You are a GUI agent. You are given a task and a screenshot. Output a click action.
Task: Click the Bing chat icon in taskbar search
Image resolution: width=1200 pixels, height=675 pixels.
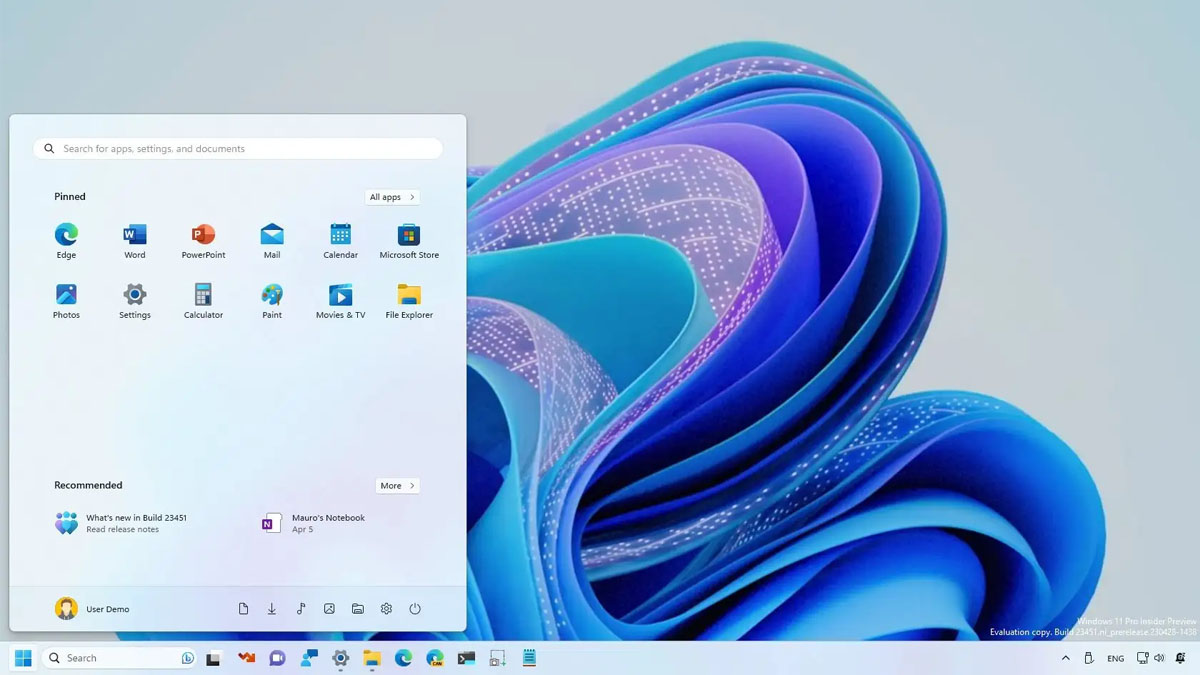pyautogui.click(x=187, y=658)
